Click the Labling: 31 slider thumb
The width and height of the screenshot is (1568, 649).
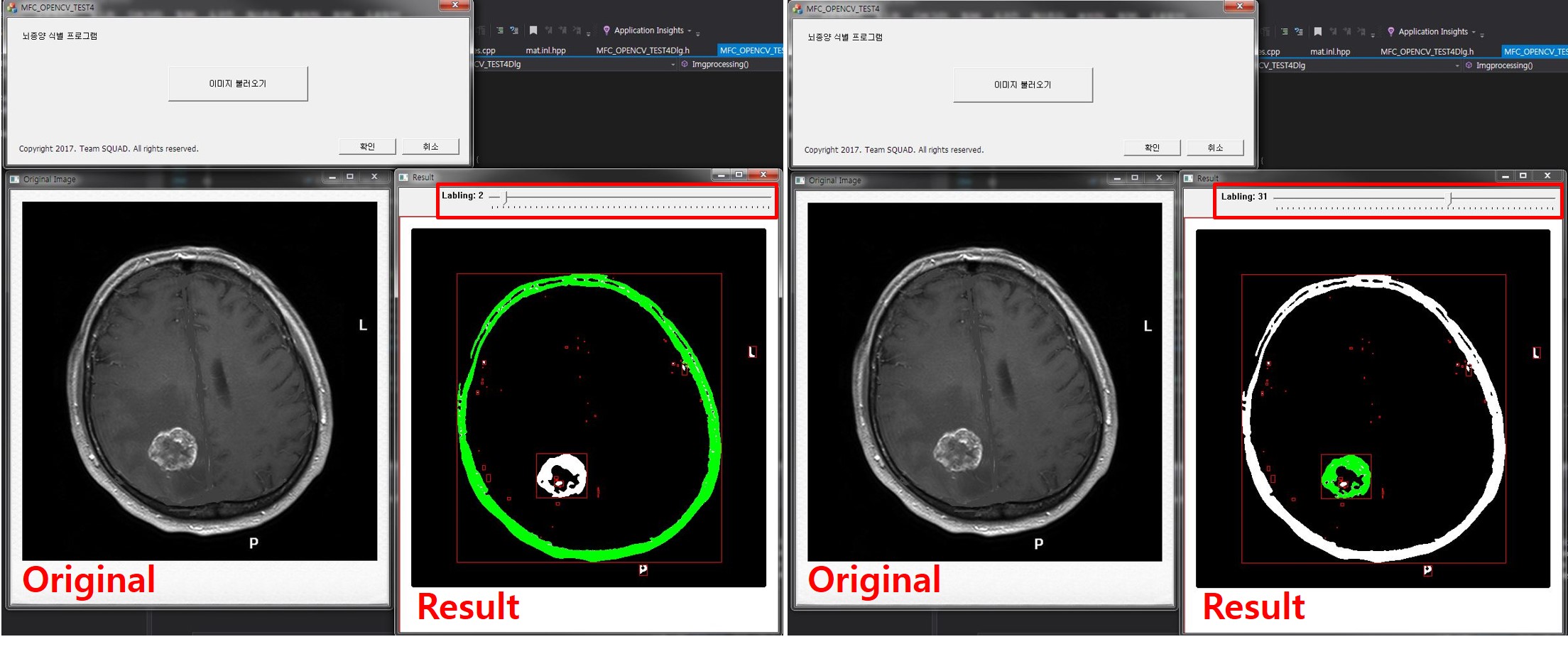coord(1451,198)
